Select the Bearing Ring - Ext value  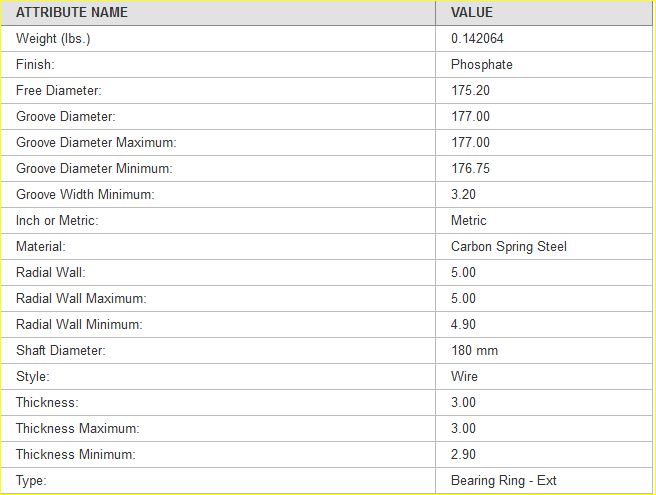click(x=504, y=481)
